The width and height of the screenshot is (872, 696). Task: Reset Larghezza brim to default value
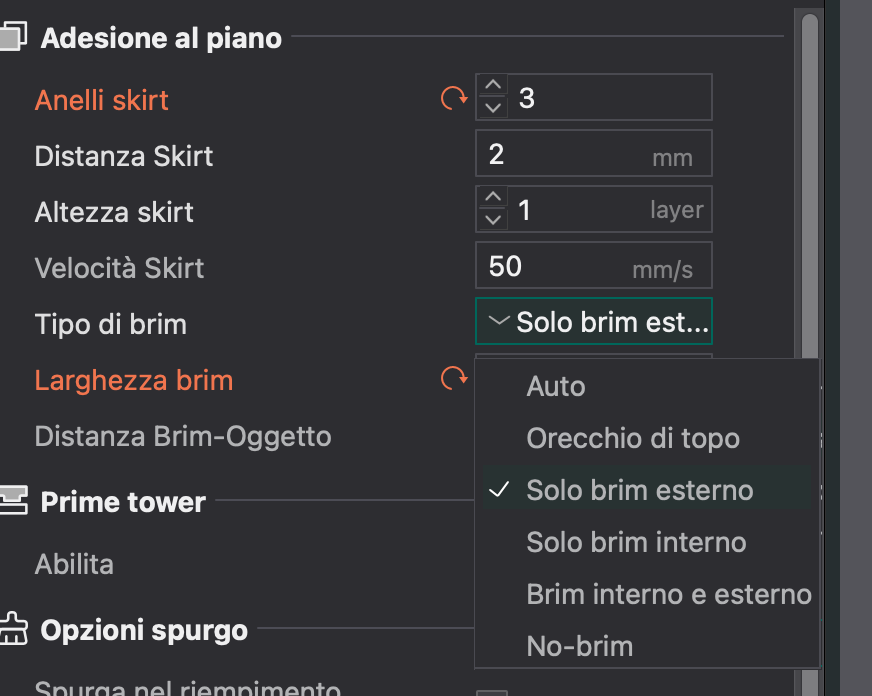pyautogui.click(x=454, y=379)
